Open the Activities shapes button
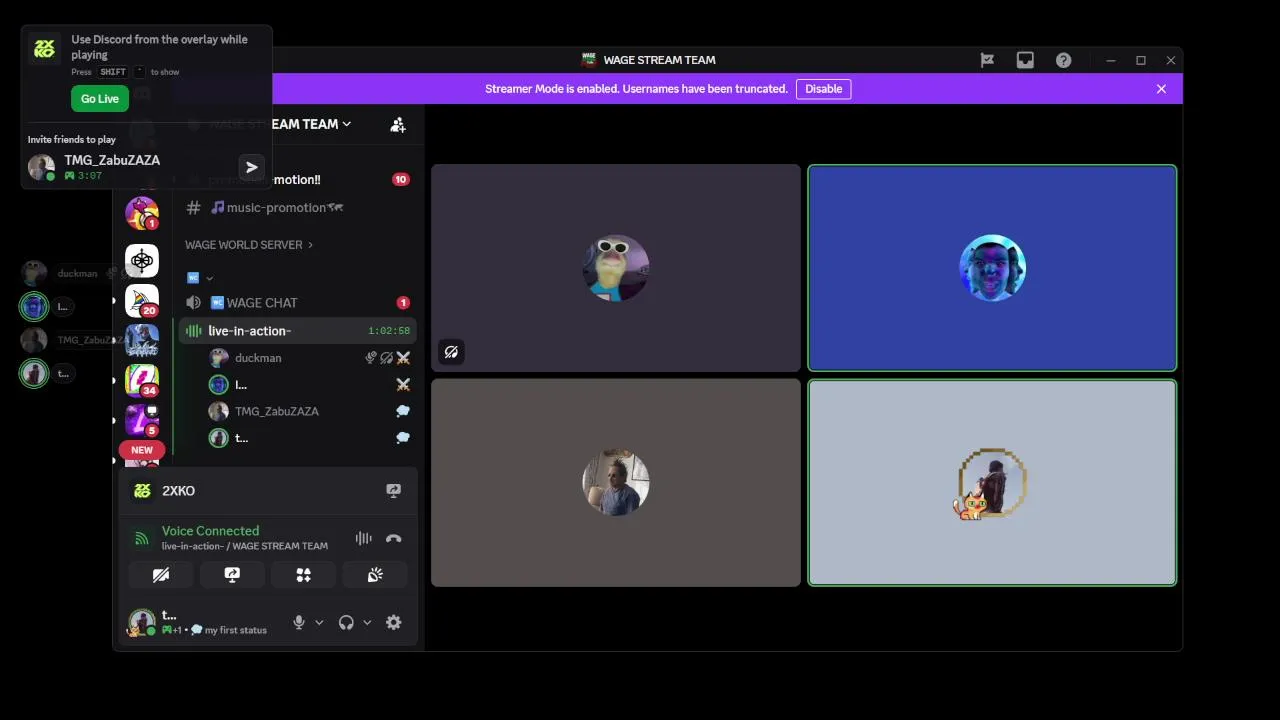 coord(303,575)
